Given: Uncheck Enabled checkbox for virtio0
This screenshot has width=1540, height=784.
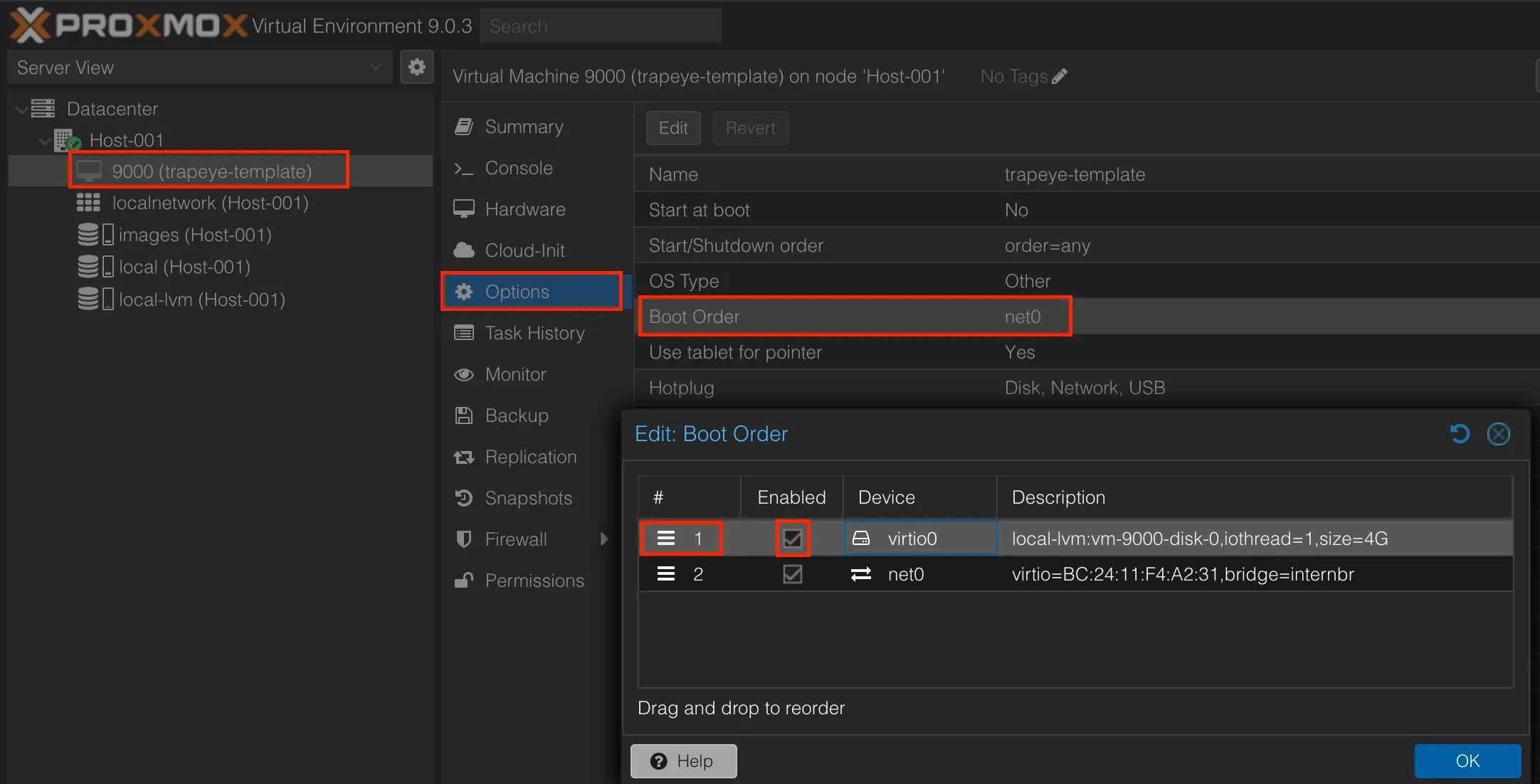Looking at the screenshot, I should tap(792, 539).
